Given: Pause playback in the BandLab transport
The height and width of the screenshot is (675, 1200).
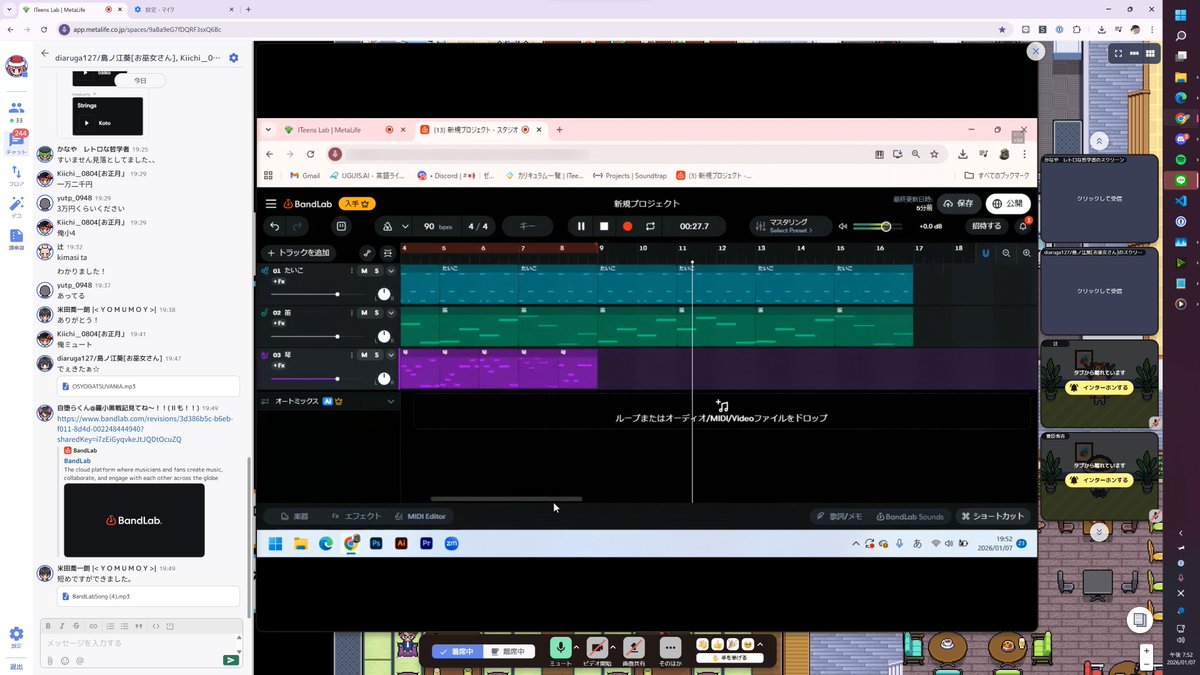Looking at the screenshot, I should [580, 226].
